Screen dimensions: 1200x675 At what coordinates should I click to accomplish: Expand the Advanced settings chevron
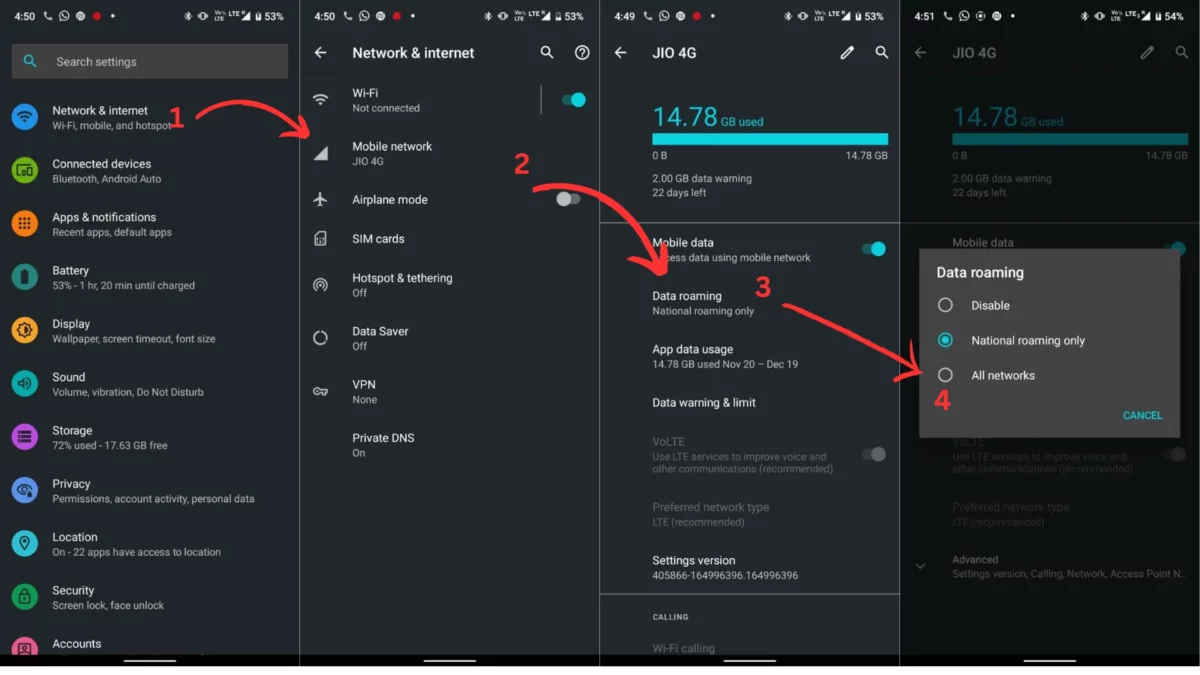[x=920, y=566]
